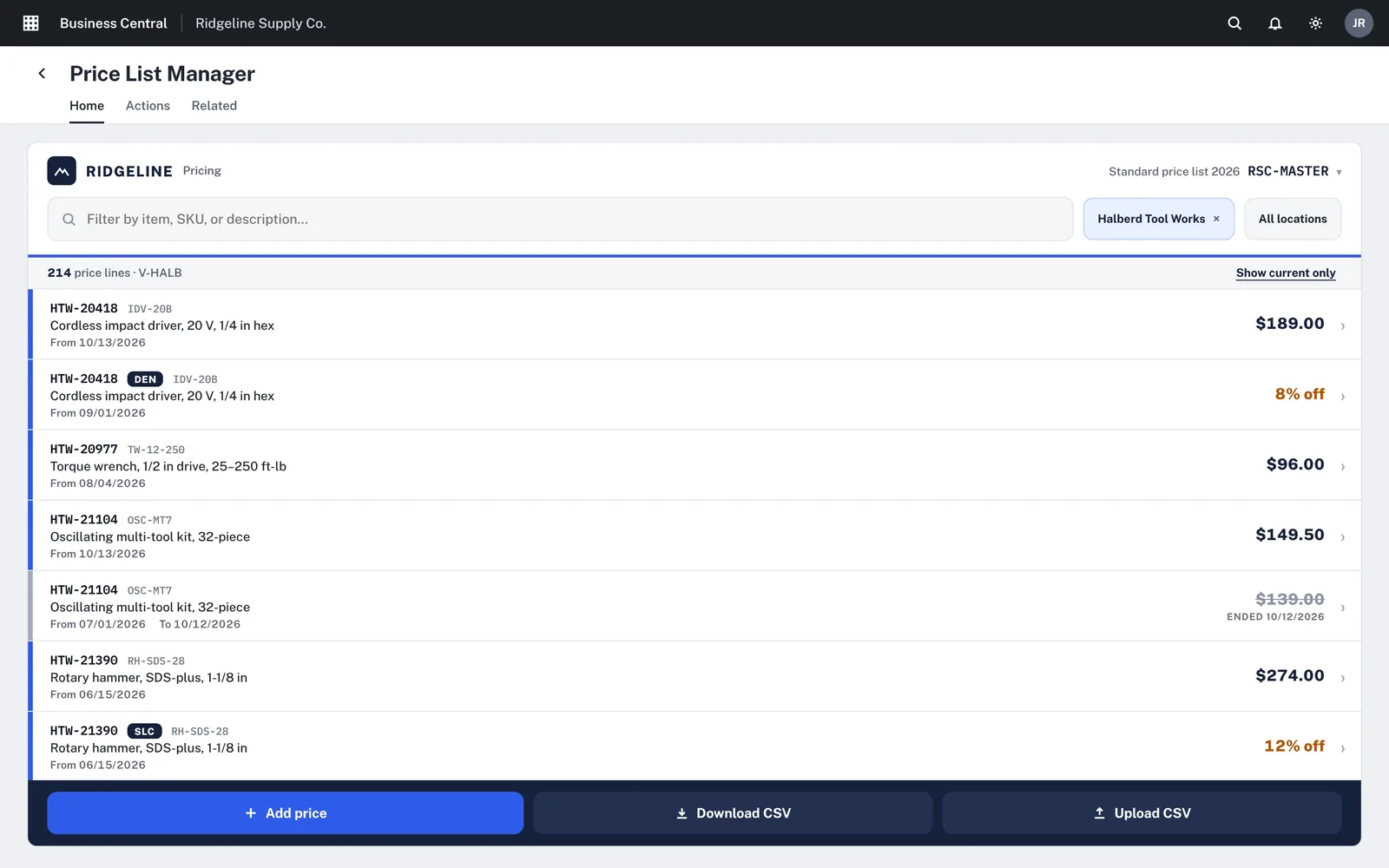Open the $149.50 multi-tool row chevron
1389x868 pixels.
click(1343, 536)
